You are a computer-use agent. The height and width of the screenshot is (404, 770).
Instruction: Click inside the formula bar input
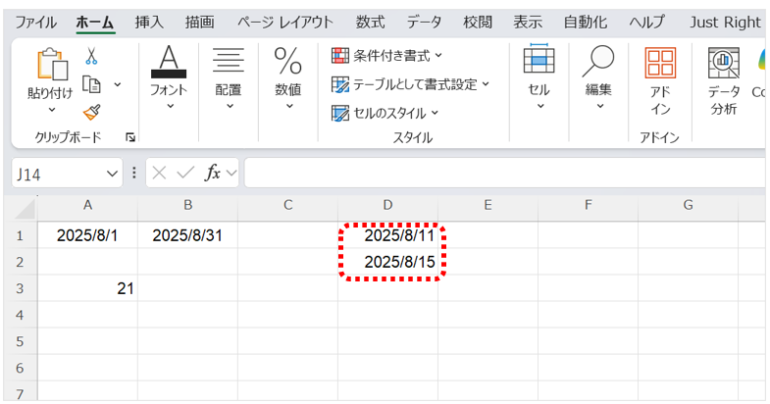coord(505,173)
